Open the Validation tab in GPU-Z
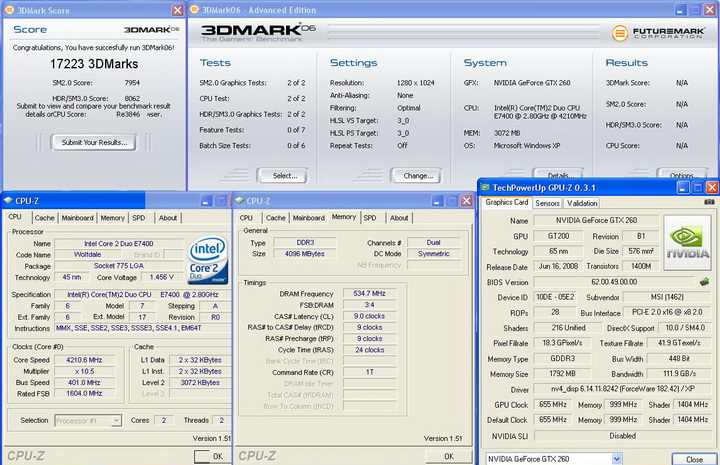 tap(582, 203)
